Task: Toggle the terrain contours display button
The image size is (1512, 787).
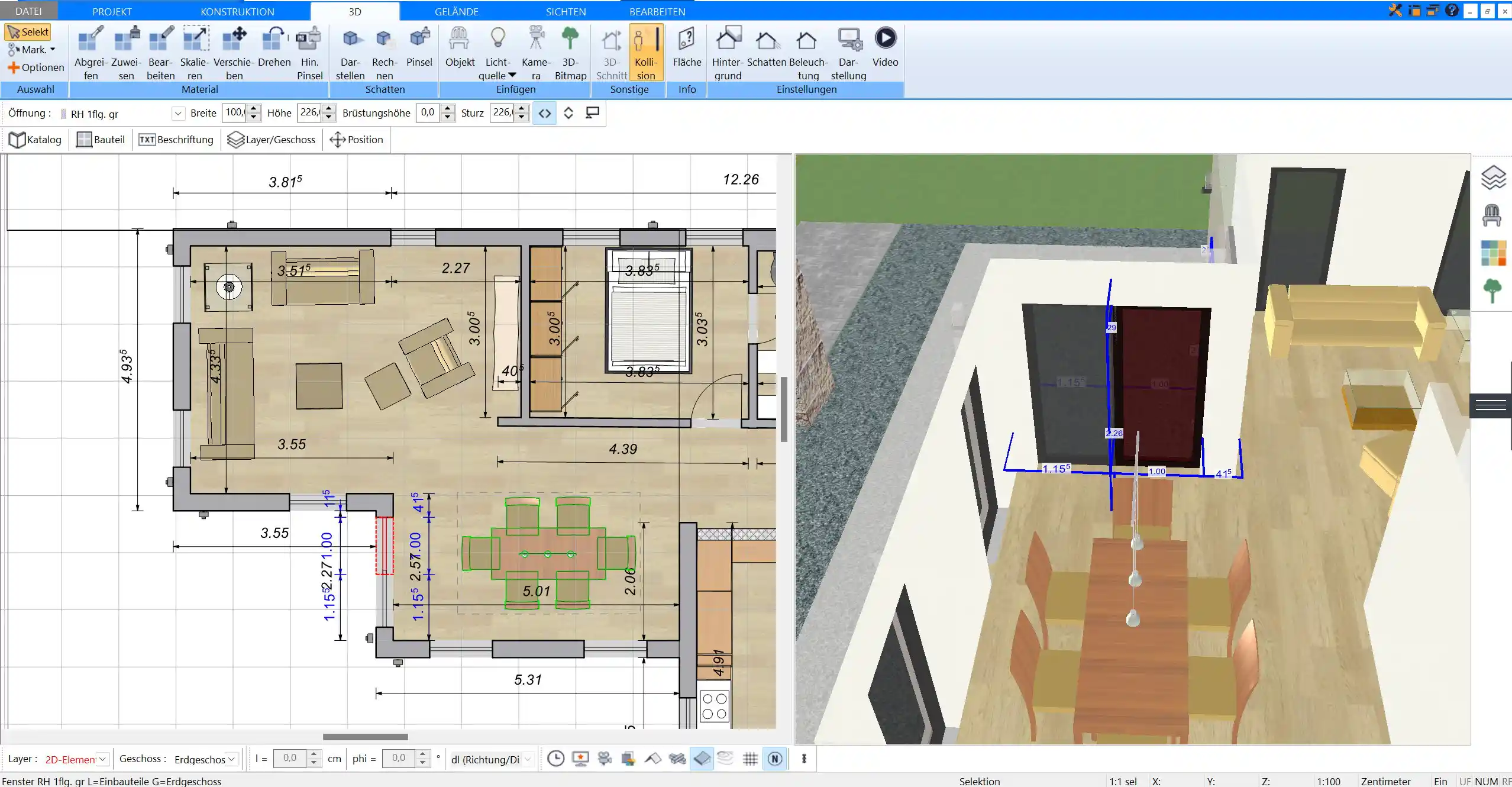Action: point(726,758)
